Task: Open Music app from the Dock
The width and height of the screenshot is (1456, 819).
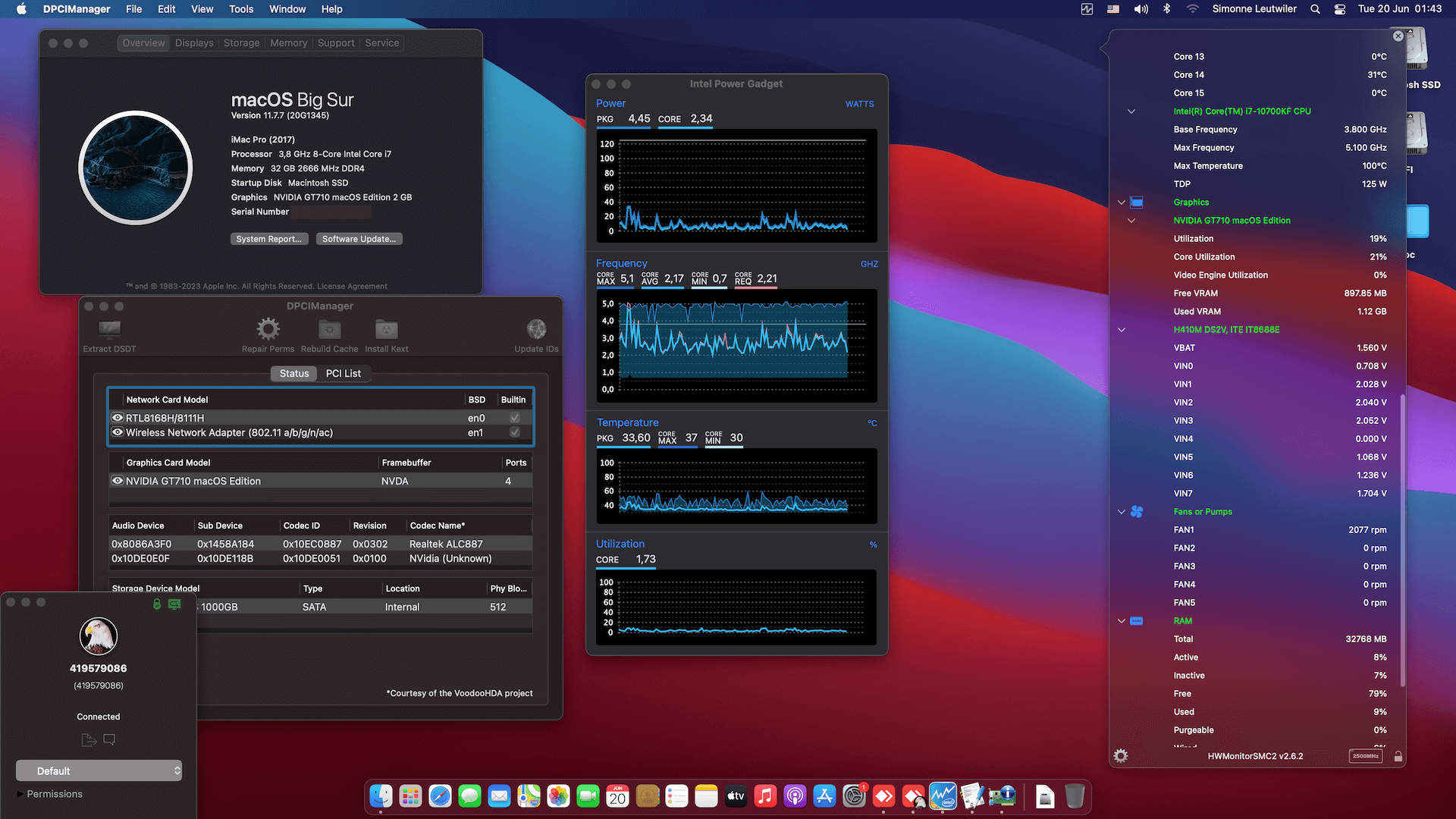Action: coord(765,796)
